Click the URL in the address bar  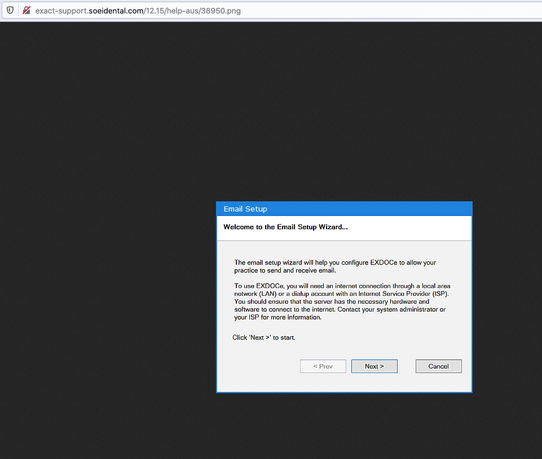[x=138, y=11]
